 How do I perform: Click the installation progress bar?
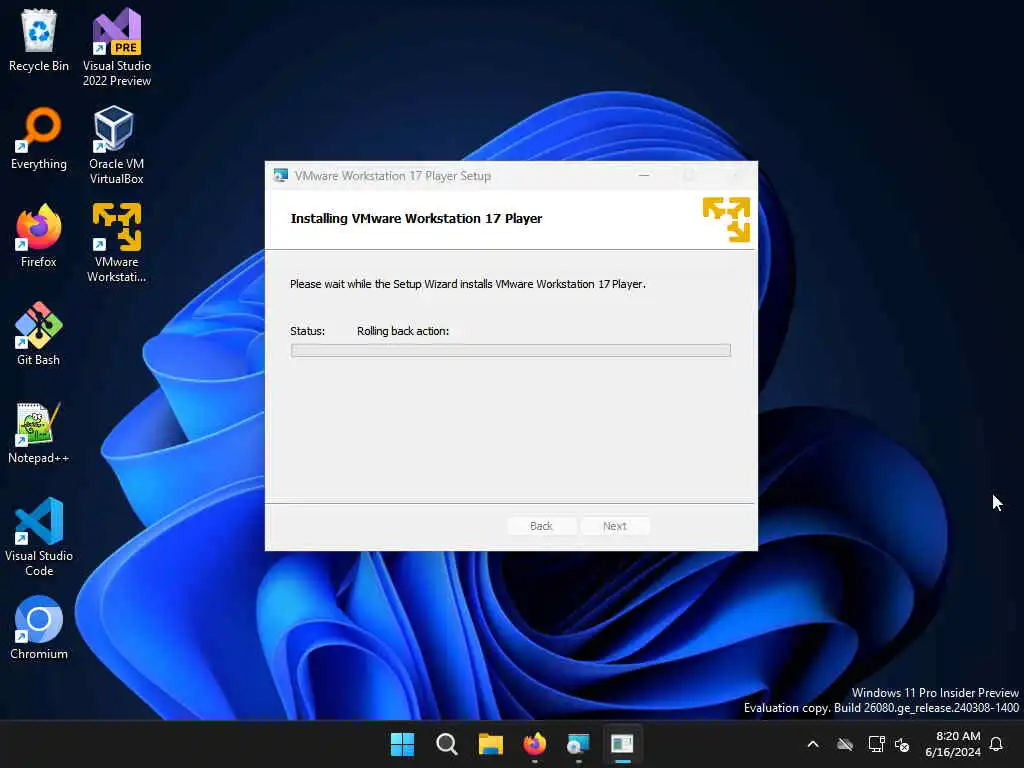[511, 351]
